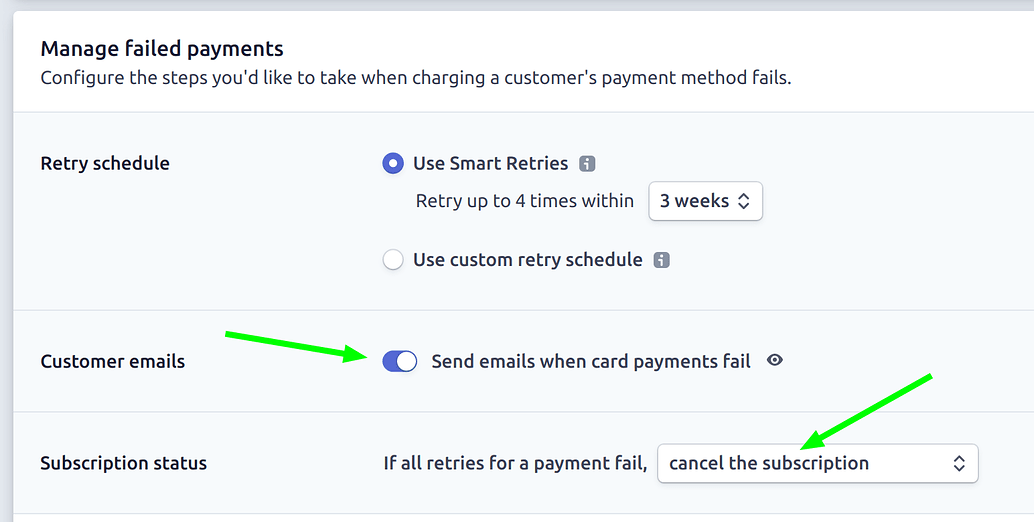Click the Manage failed payments heading

pos(162,48)
